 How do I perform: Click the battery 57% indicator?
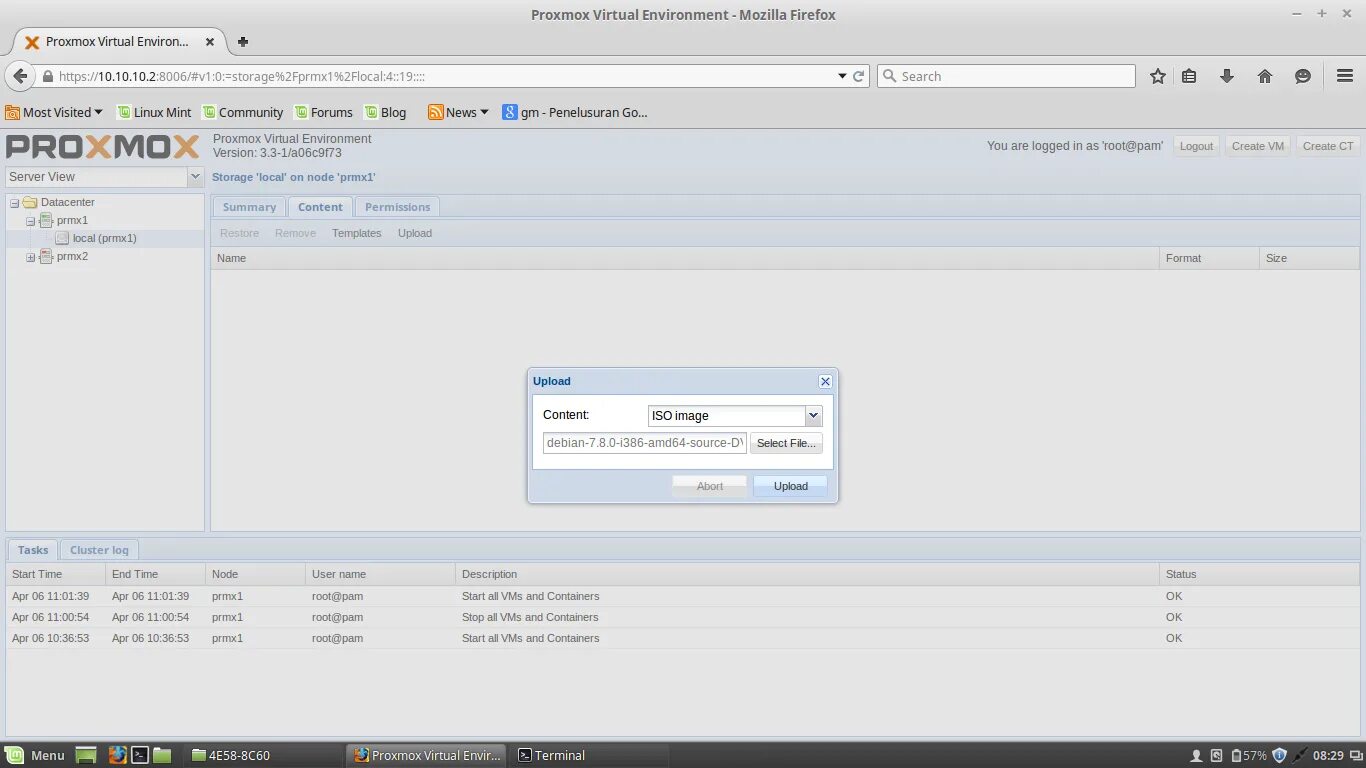pos(1249,756)
